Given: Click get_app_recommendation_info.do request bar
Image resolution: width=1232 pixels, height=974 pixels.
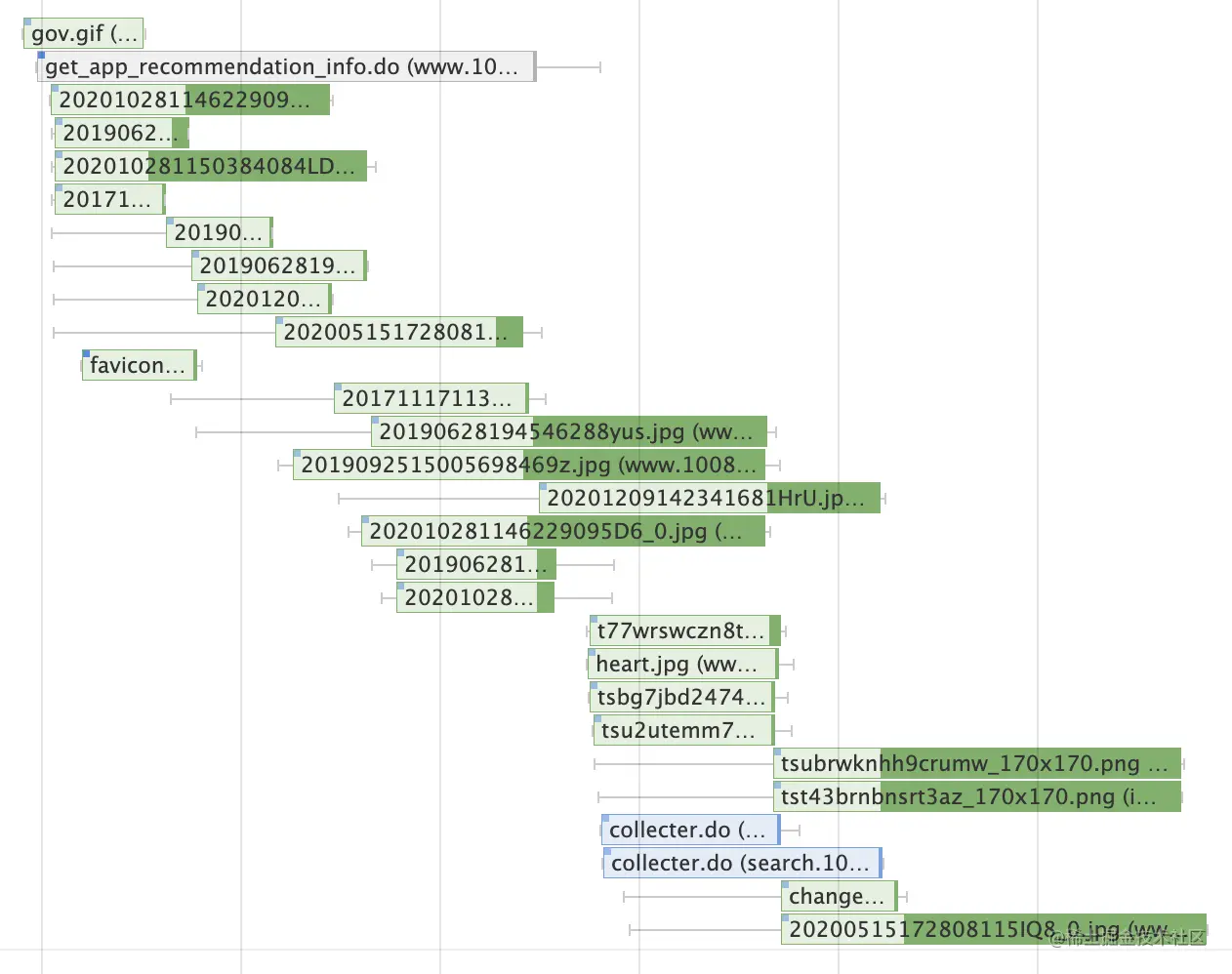Looking at the screenshot, I should tap(286, 66).
